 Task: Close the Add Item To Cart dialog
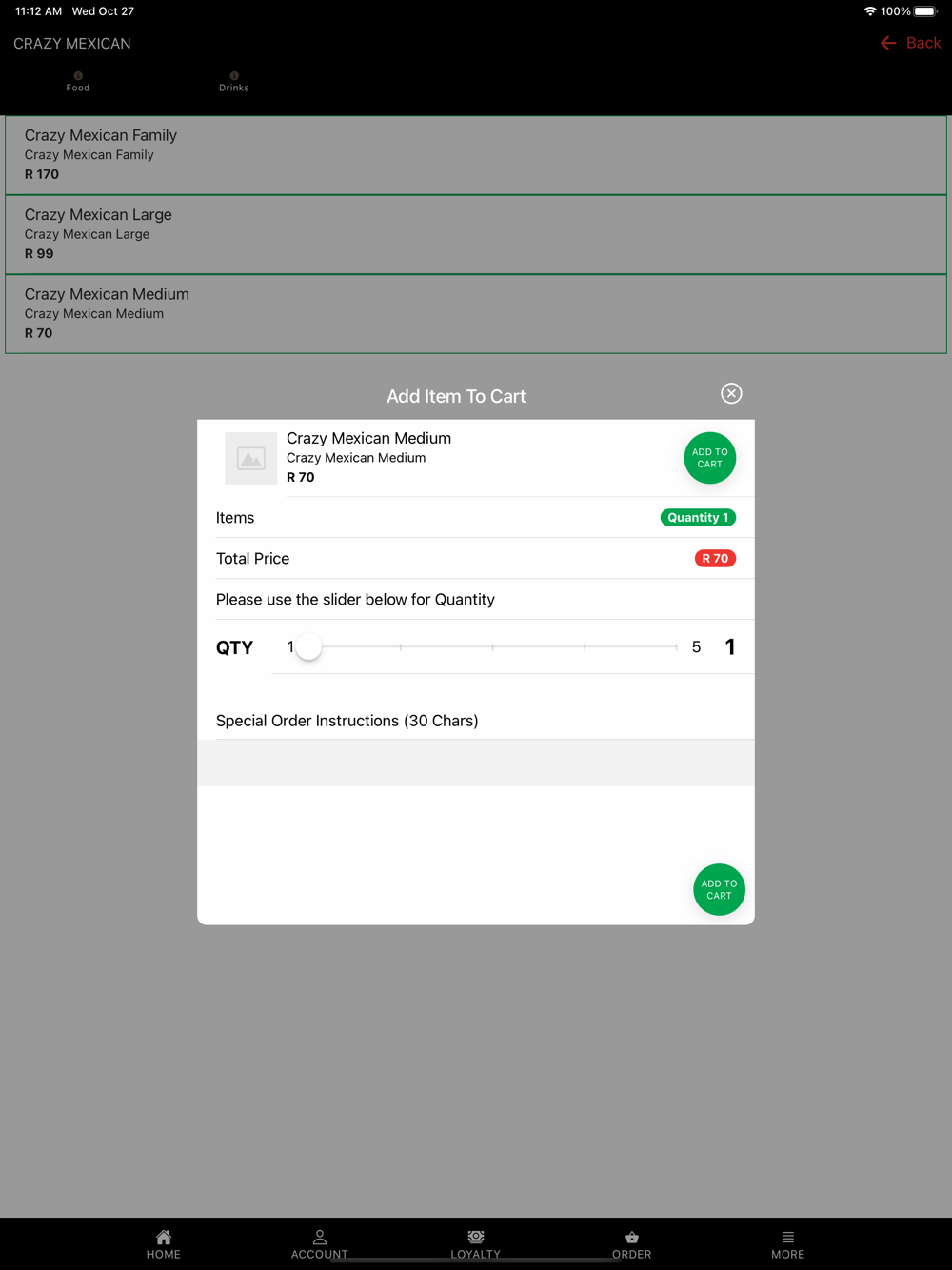pos(731,393)
